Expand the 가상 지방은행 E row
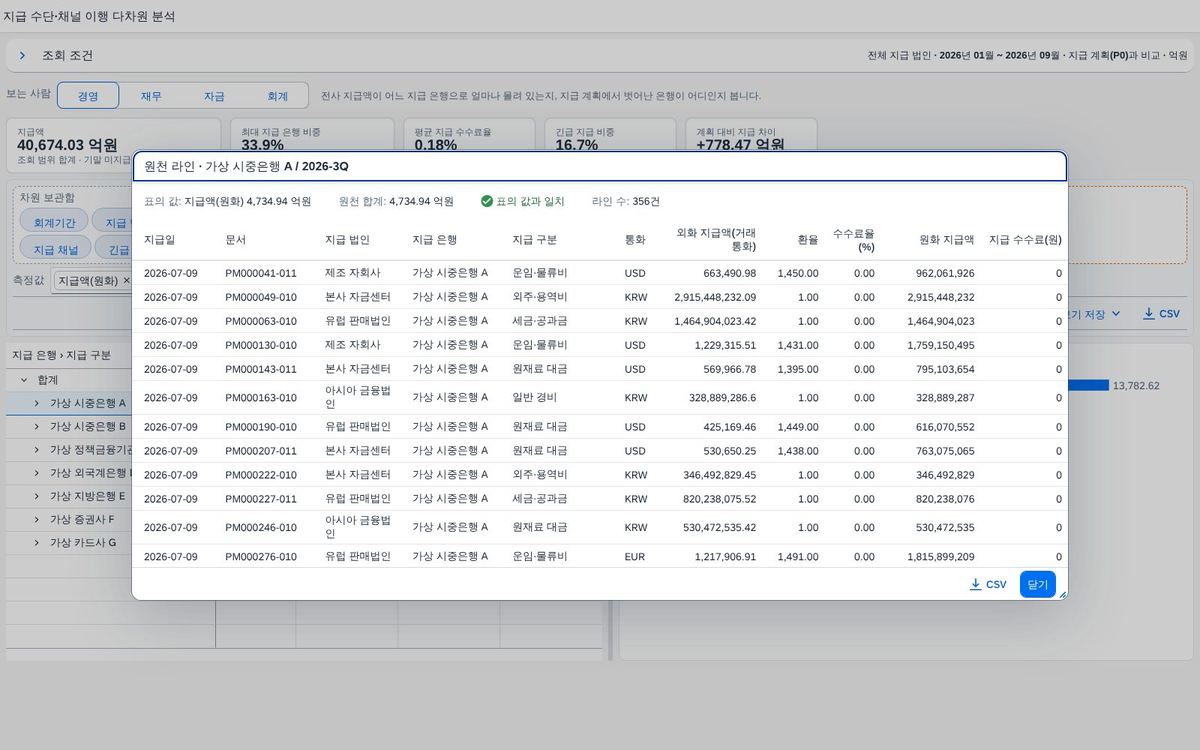Viewport: 1200px width, 750px height. coord(37,496)
